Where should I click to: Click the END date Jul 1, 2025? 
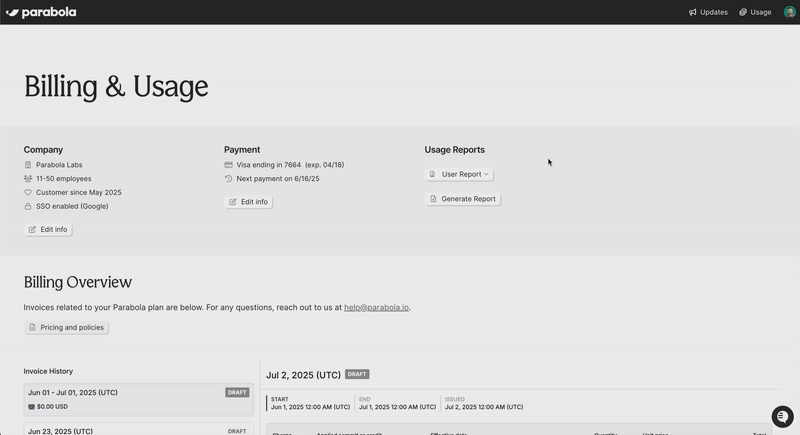coord(397,407)
